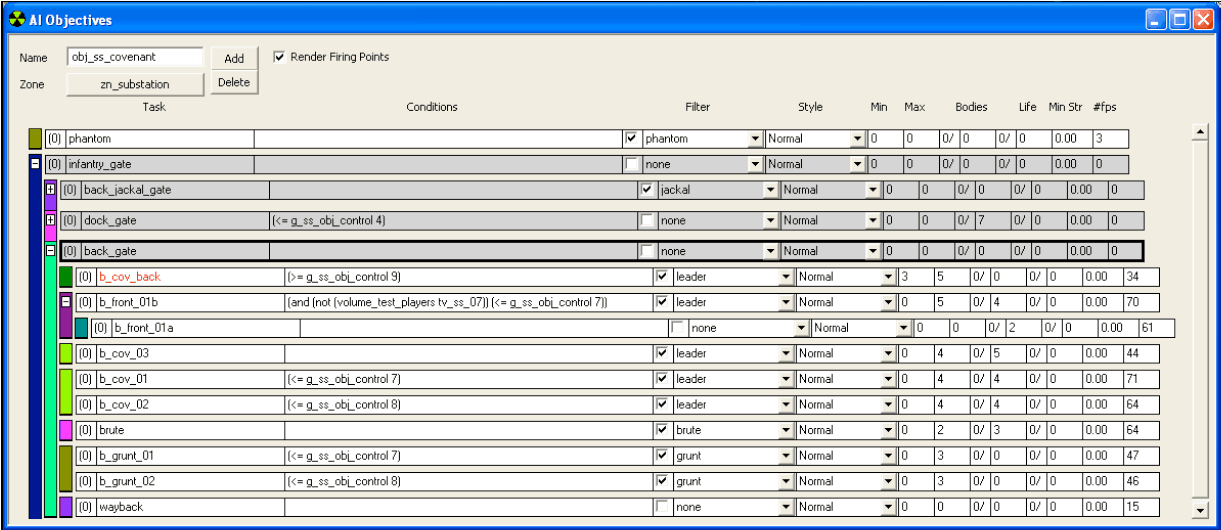The height and width of the screenshot is (530, 1221).
Task: Expand the dock_gate task
Action: (50, 219)
